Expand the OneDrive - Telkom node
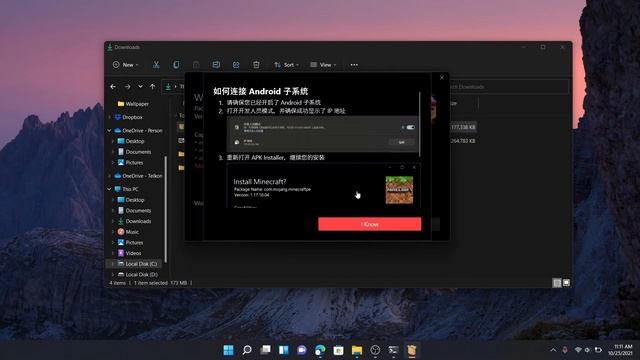Screen dimensions: 640x360 (109, 176)
